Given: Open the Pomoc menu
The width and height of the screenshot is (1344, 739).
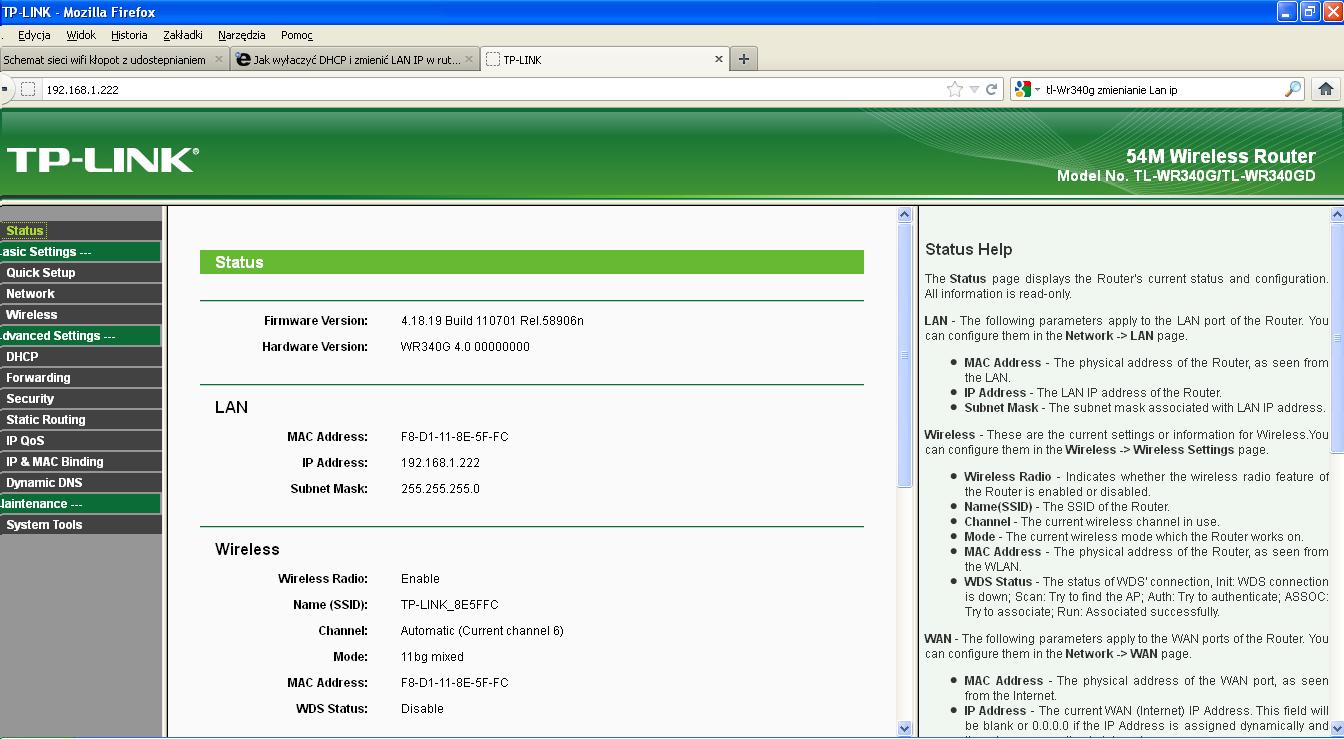Looking at the screenshot, I should pos(296,35).
